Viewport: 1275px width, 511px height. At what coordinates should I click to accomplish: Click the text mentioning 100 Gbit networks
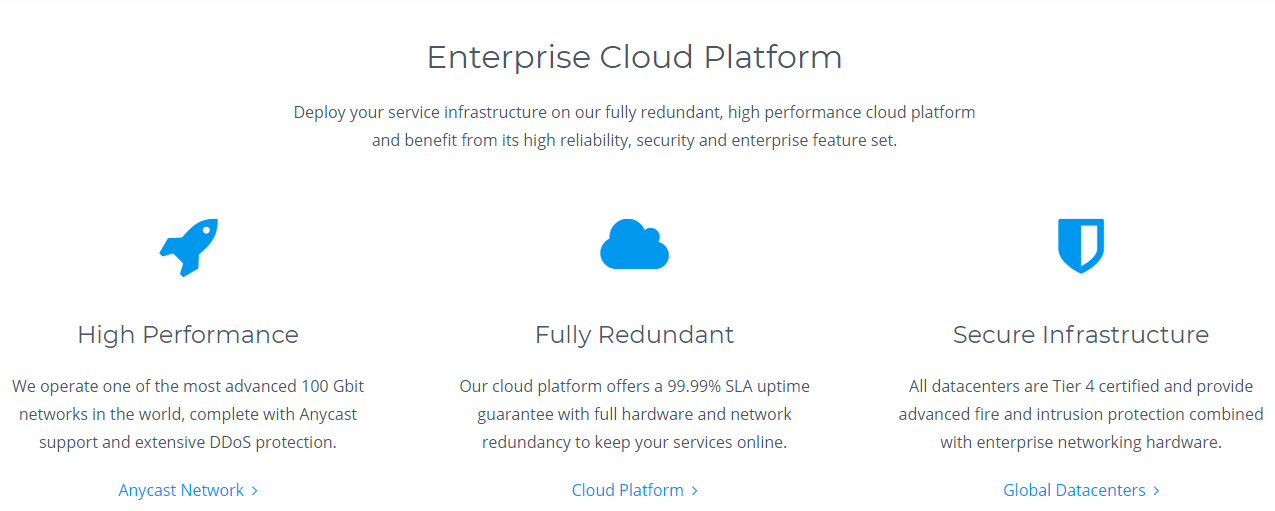(188, 414)
